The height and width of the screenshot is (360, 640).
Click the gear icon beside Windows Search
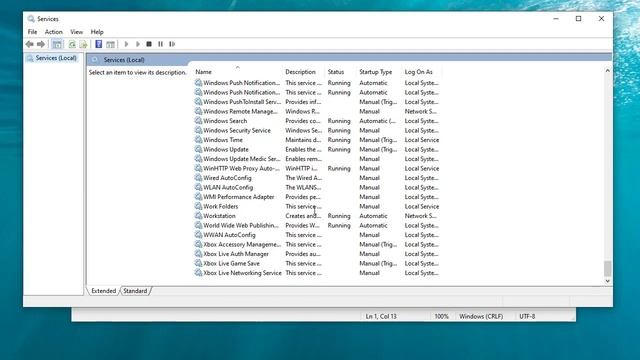pyautogui.click(x=198, y=121)
